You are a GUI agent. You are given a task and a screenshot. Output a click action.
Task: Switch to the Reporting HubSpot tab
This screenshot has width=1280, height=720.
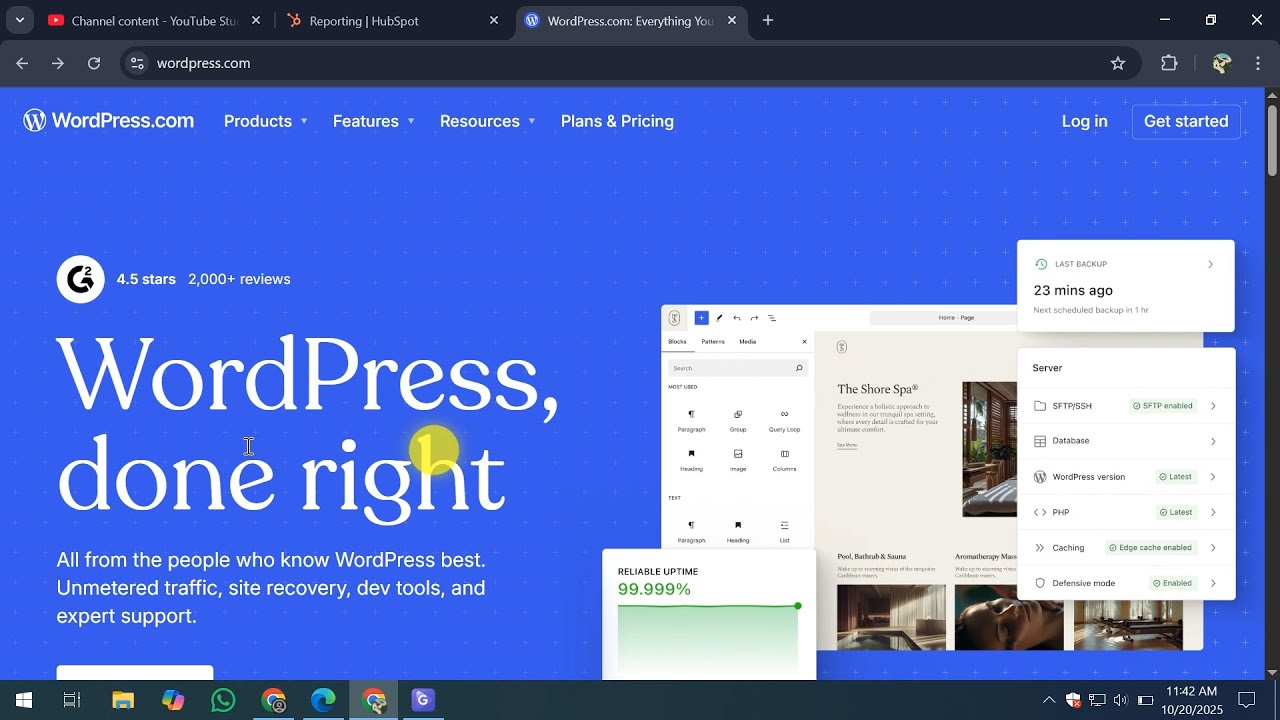pyautogui.click(x=392, y=20)
